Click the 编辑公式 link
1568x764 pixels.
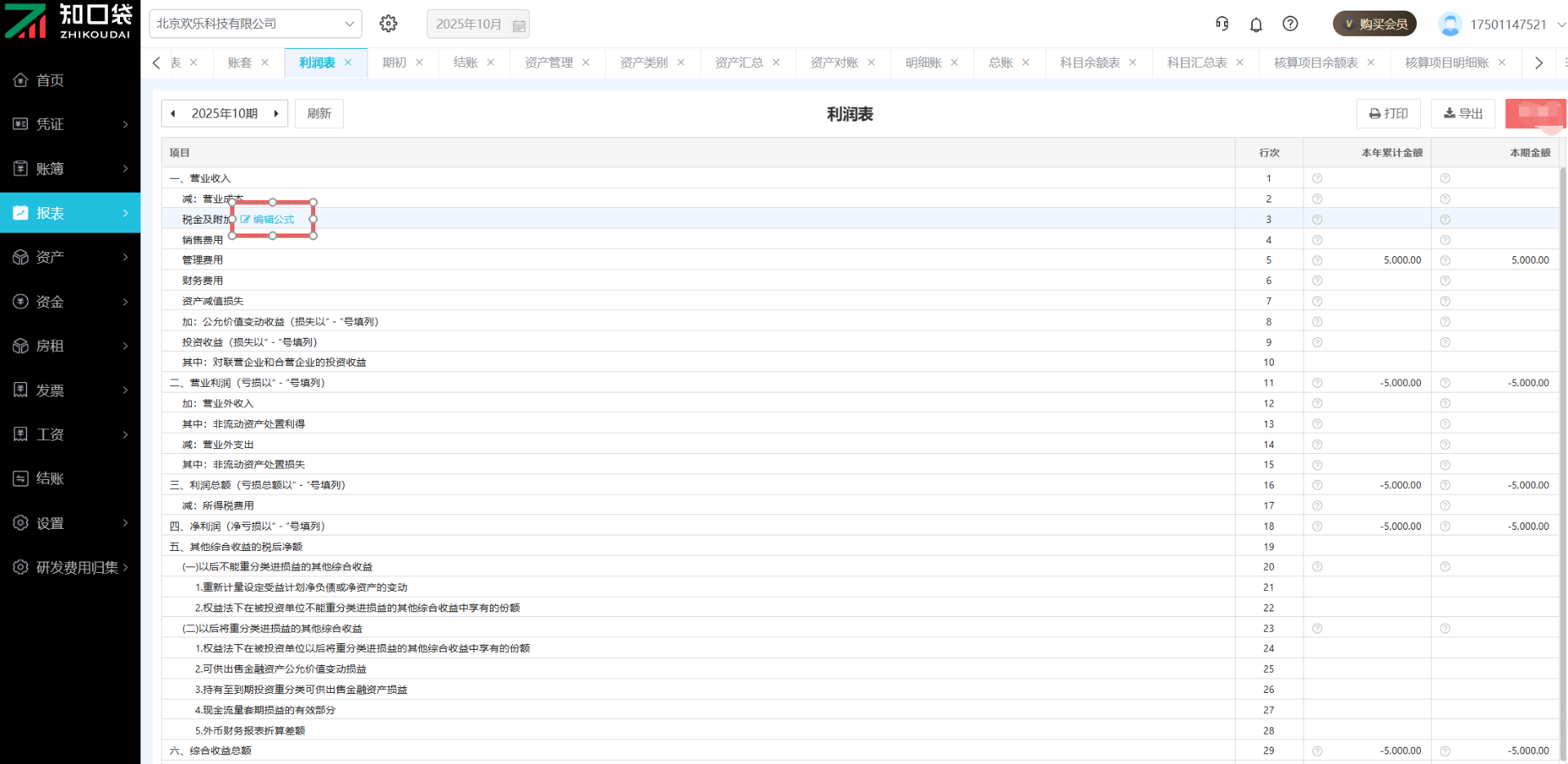point(268,220)
